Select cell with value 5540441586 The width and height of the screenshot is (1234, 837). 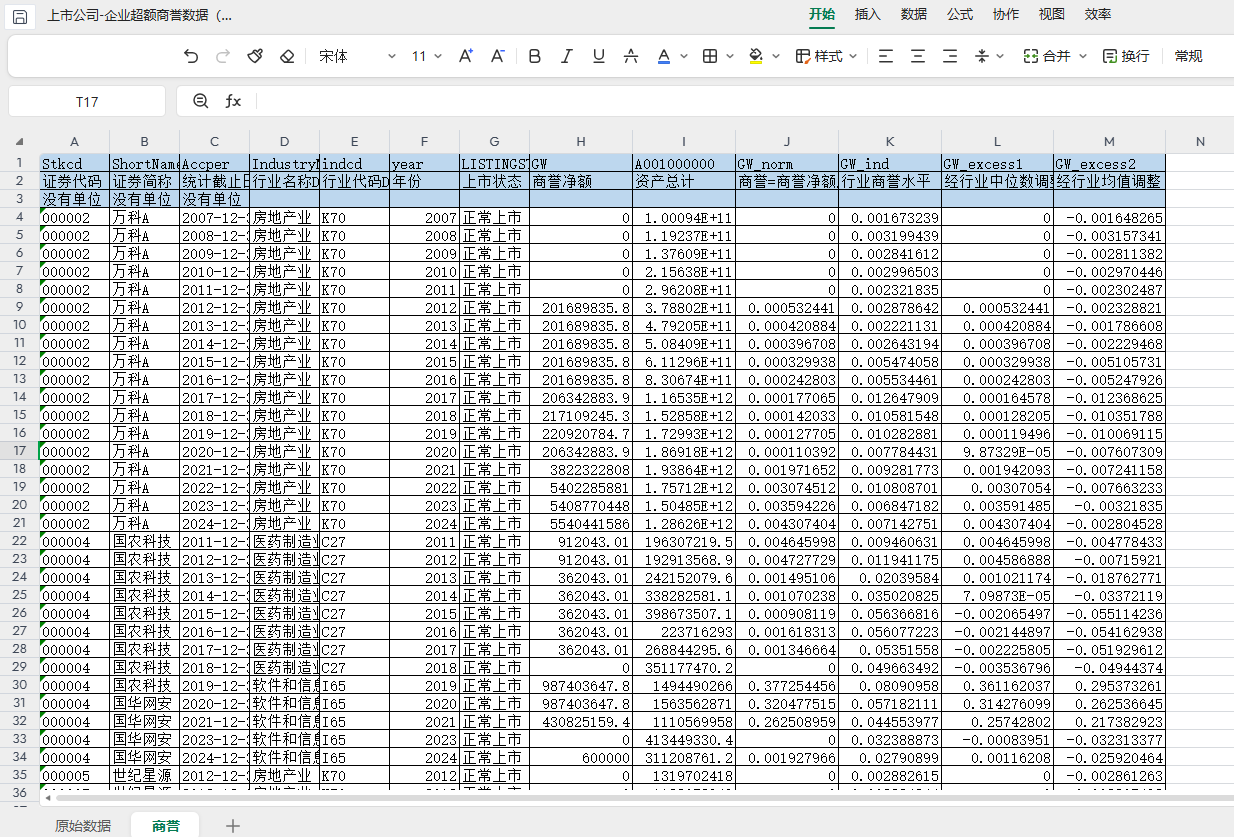pyautogui.click(x=581, y=523)
